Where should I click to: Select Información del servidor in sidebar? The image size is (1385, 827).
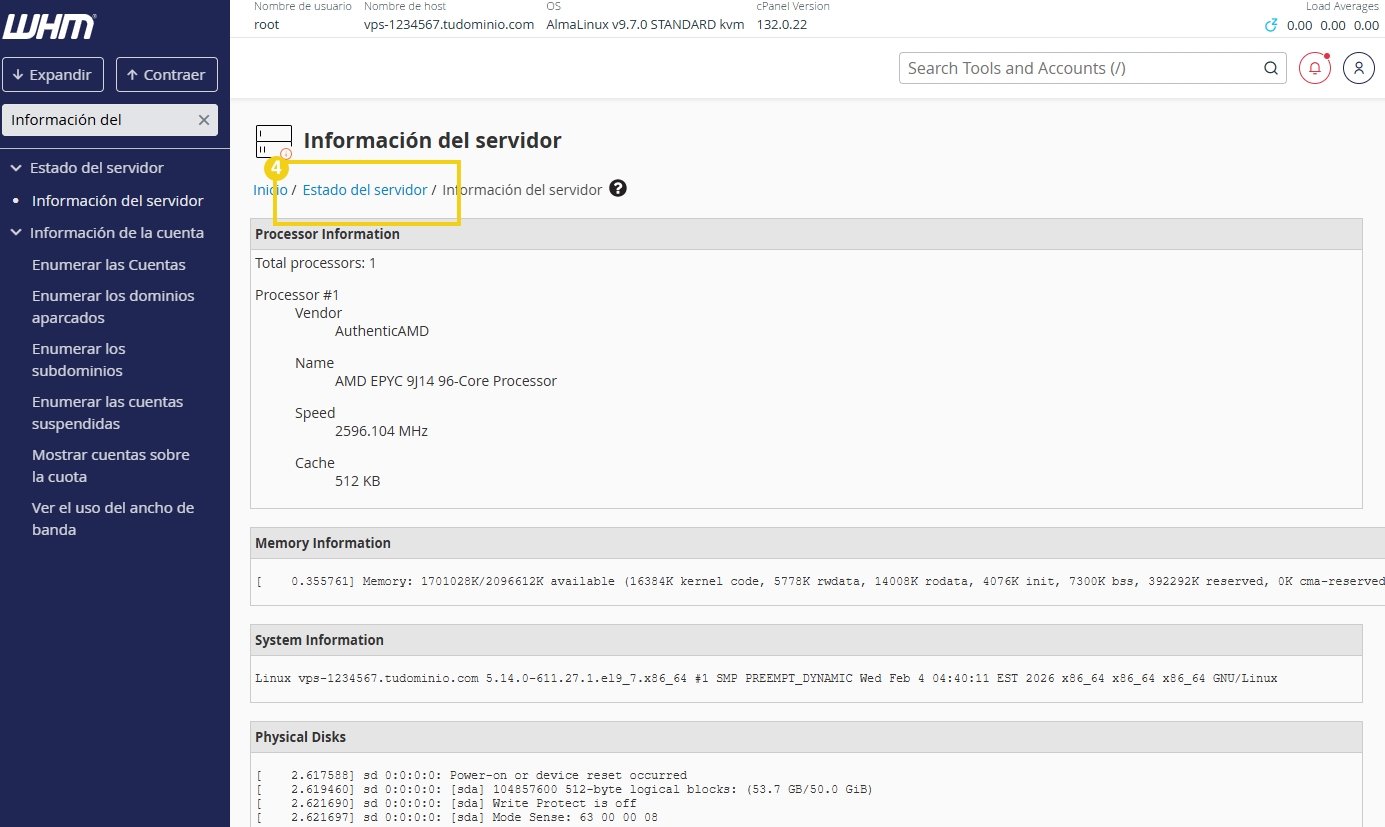tap(117, 201)
